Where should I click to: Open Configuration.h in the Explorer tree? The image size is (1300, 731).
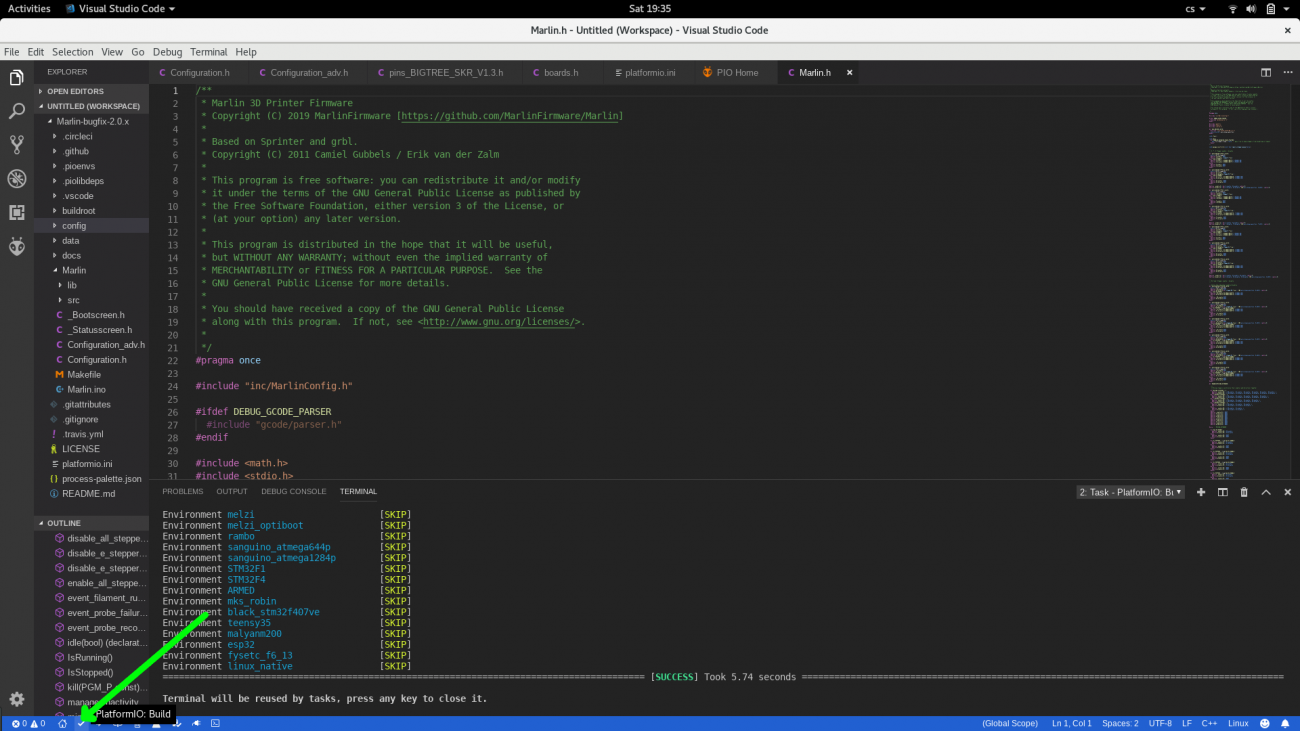pos(91,360)
